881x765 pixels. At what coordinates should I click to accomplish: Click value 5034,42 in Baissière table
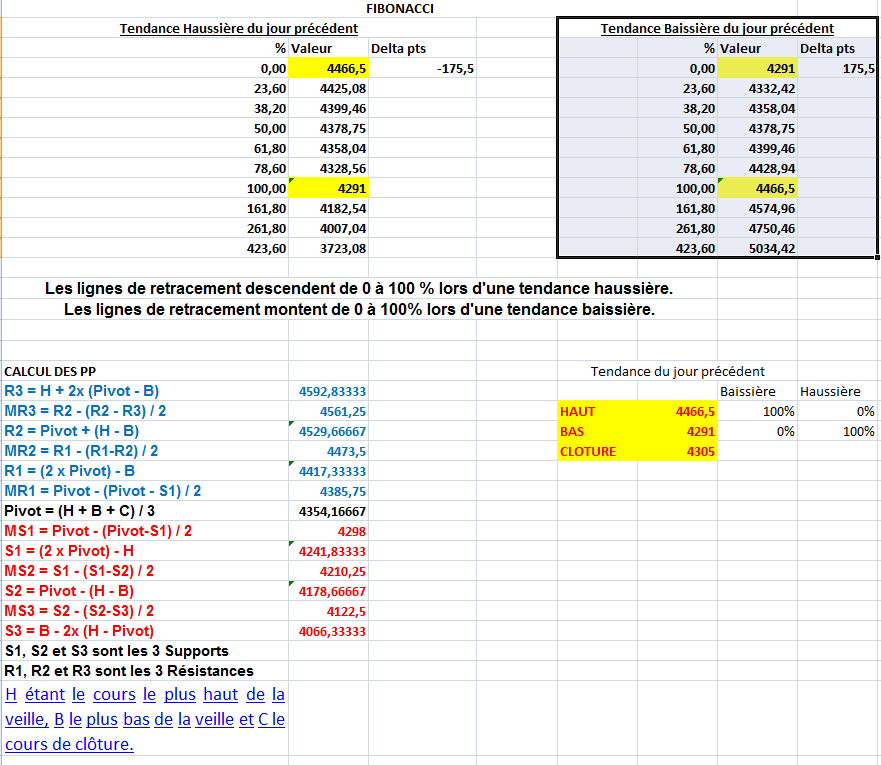772,248
